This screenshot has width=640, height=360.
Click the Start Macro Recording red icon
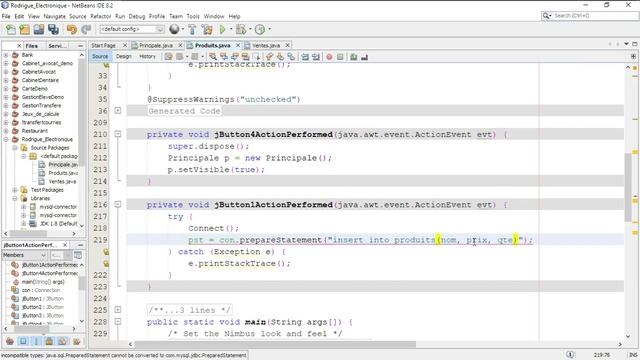[x=329, y=57]
